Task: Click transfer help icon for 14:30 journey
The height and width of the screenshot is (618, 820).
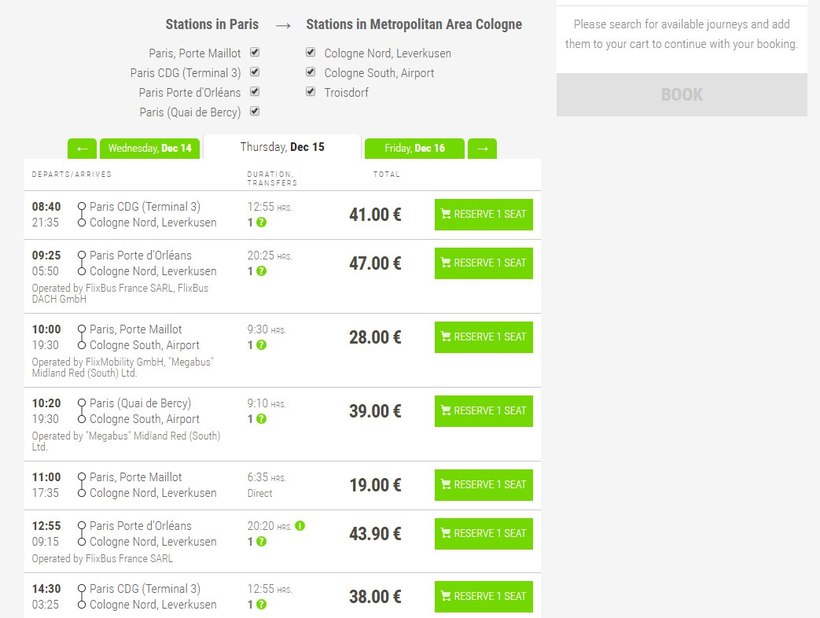Action: point(261,604)
